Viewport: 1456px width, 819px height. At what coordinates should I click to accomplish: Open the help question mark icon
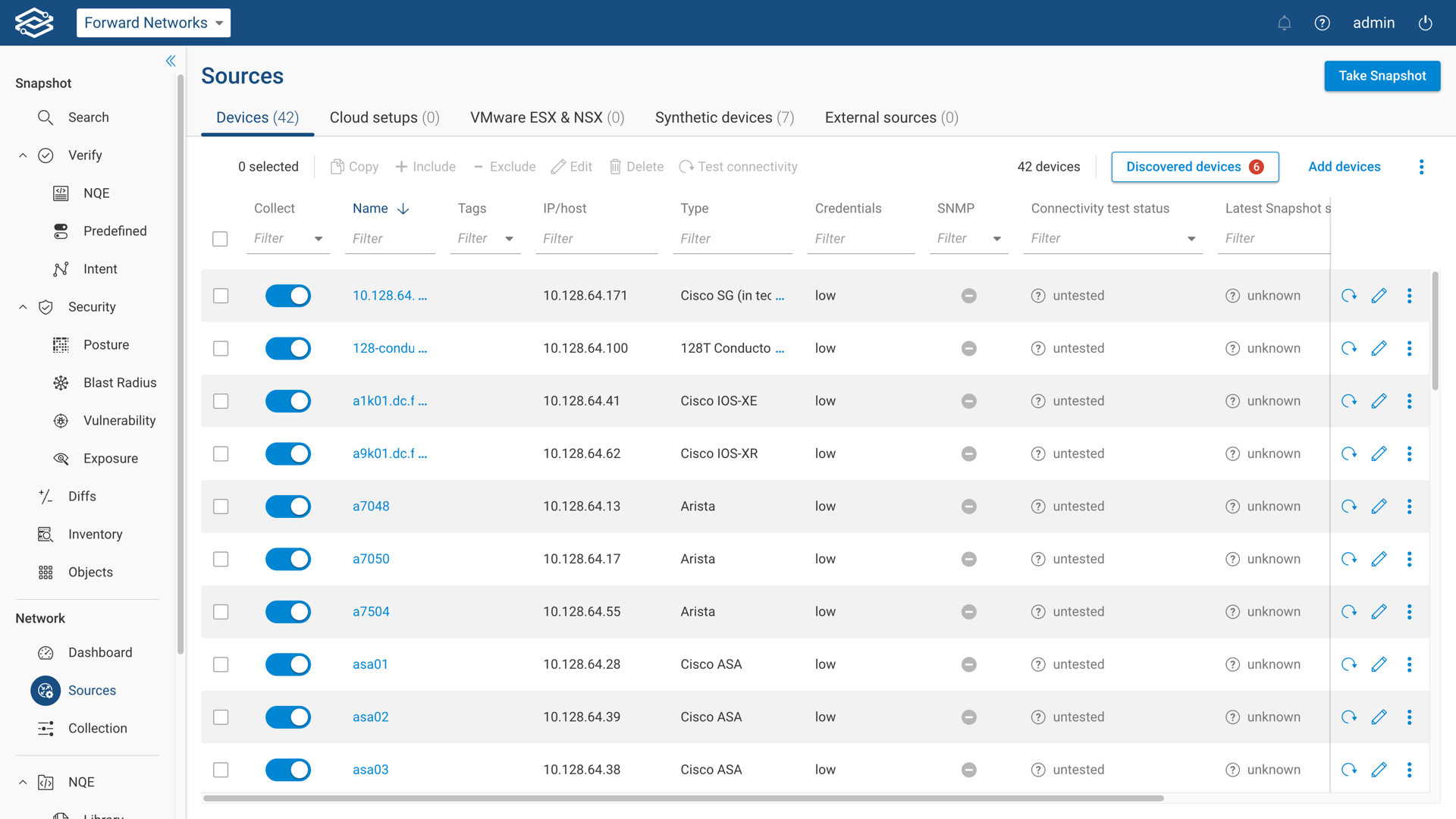[x=1323, y=23]
